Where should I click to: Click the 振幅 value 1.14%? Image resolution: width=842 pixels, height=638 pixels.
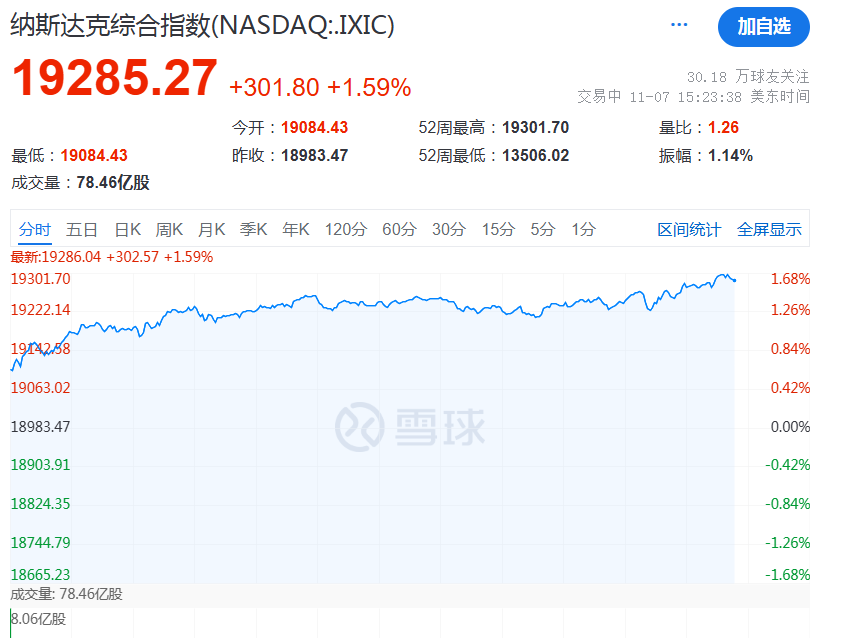(x=730, y=156)
